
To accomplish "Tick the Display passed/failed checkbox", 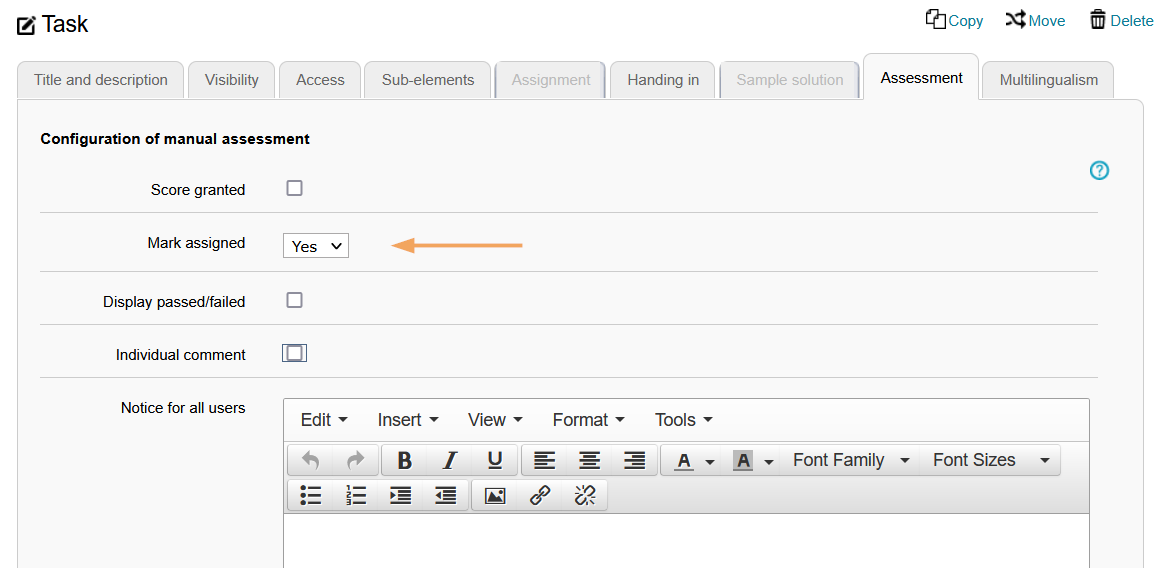I will 294,300.
